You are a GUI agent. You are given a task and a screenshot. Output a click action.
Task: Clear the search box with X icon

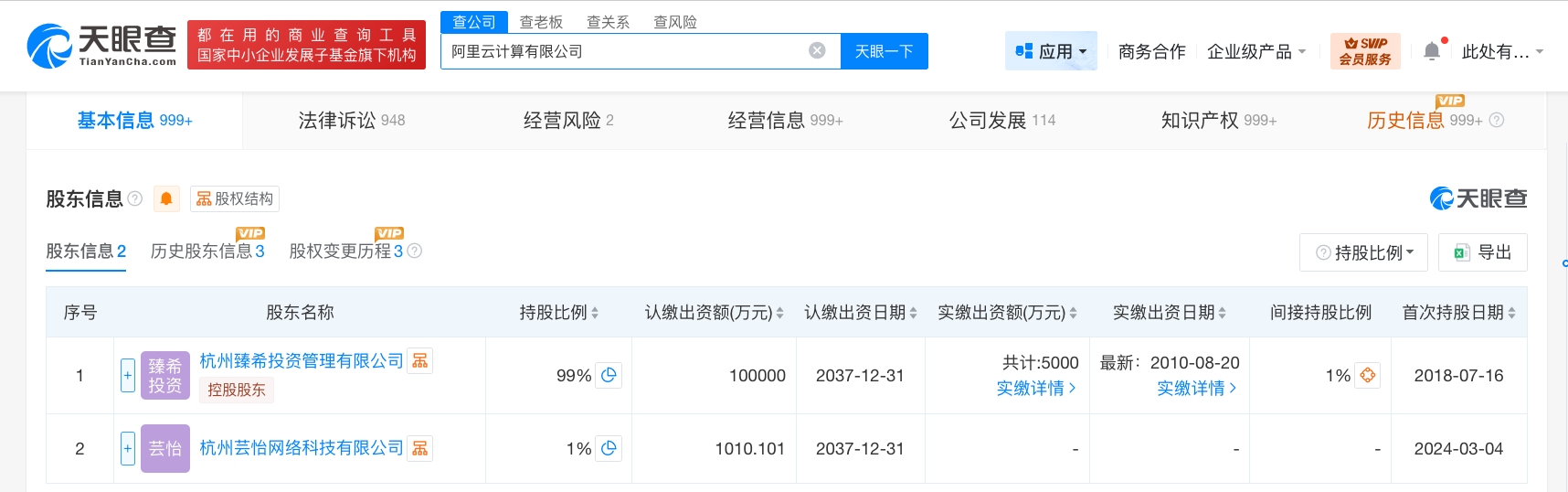(817, 51)
